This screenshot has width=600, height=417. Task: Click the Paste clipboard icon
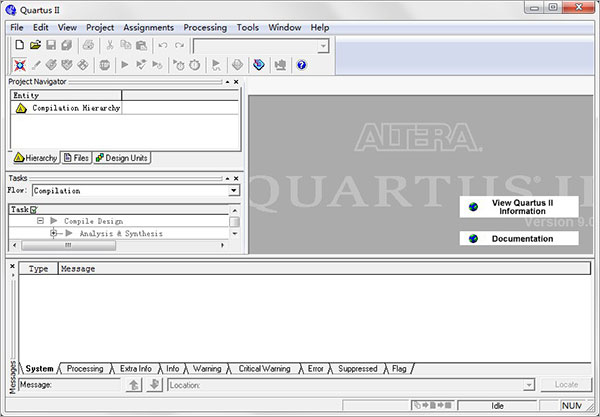click(142, 45)
